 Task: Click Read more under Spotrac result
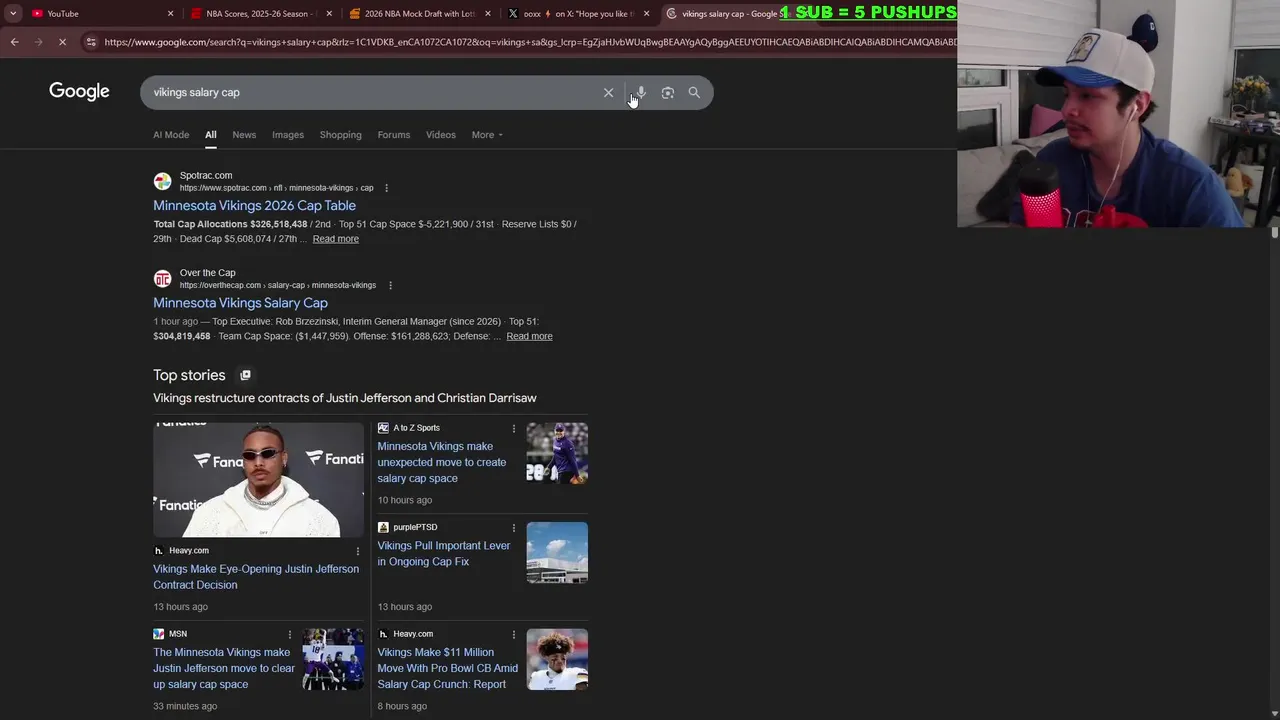(x=335, y=239)
